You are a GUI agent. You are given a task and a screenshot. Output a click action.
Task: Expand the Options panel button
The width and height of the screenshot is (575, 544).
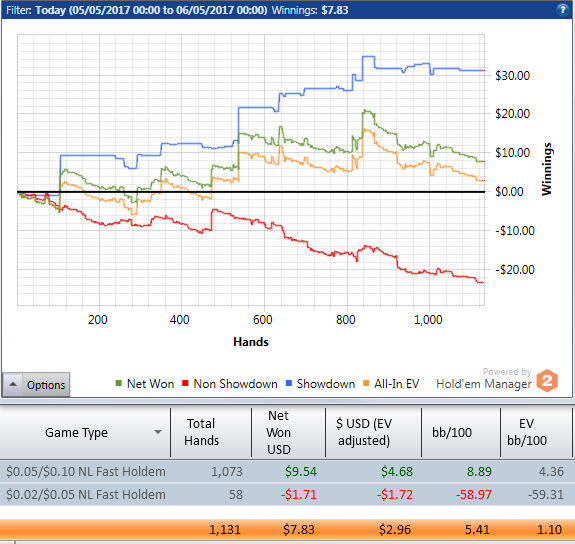(36, 384)
